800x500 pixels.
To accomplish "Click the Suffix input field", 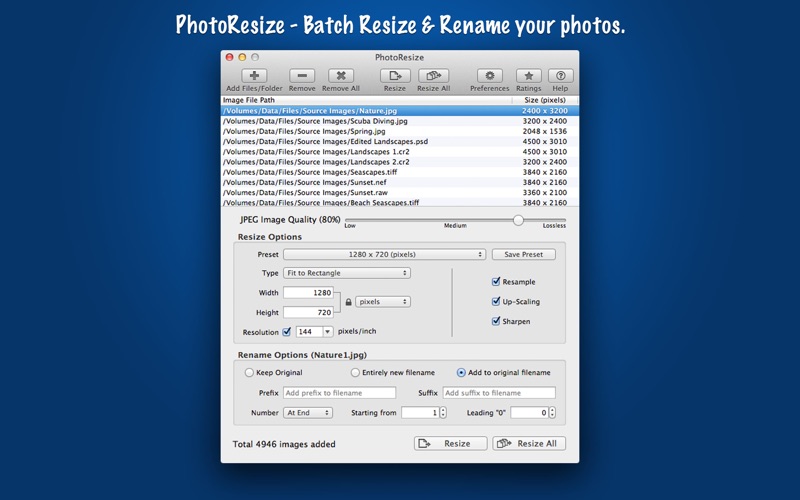I will (499, 393).
